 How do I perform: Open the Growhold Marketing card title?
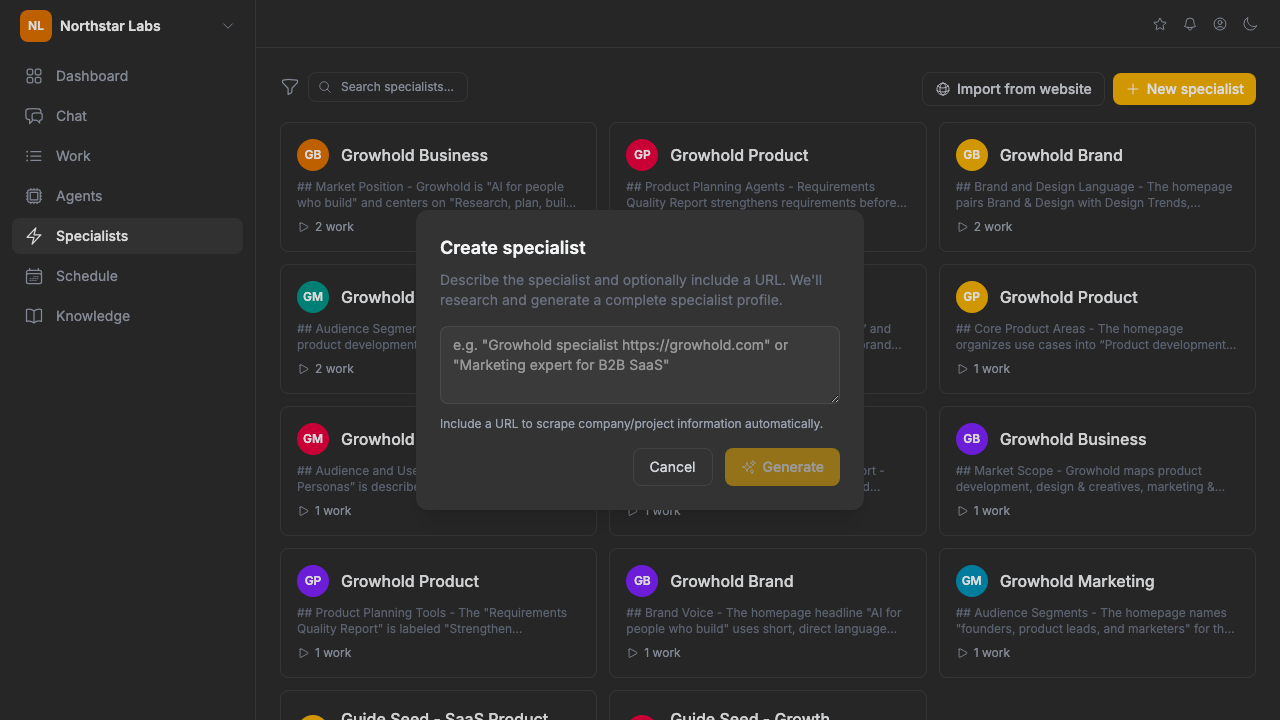(1077, 581)
